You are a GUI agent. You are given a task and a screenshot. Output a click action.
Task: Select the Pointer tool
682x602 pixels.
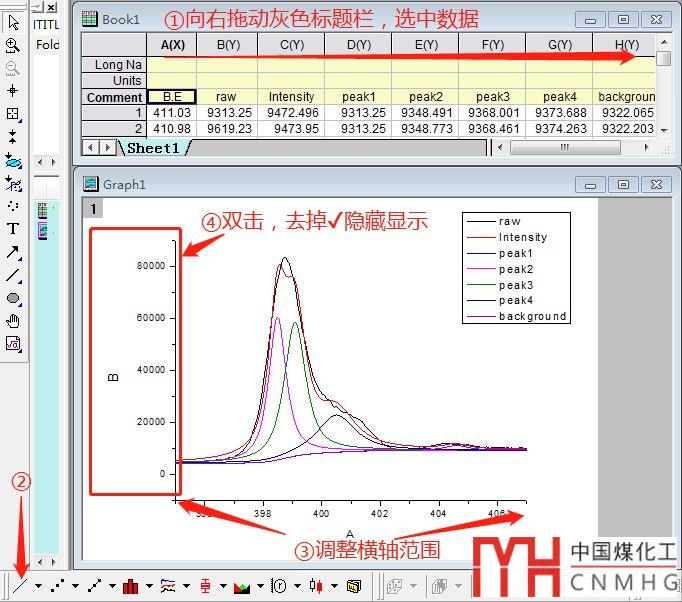(13, 22)
